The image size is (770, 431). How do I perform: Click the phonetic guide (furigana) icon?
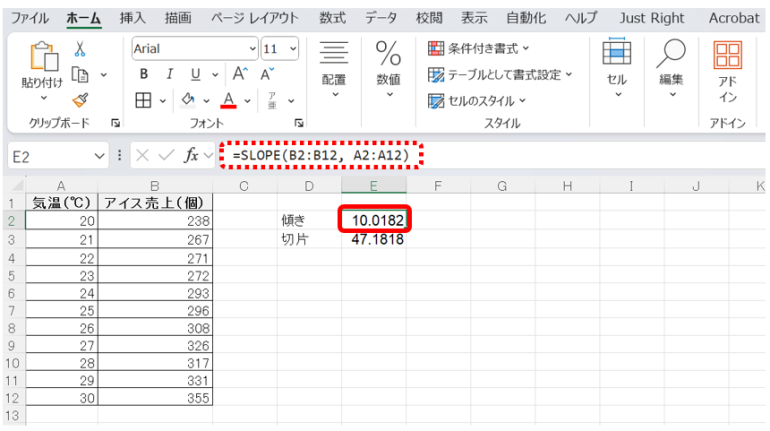pos(272,100)
